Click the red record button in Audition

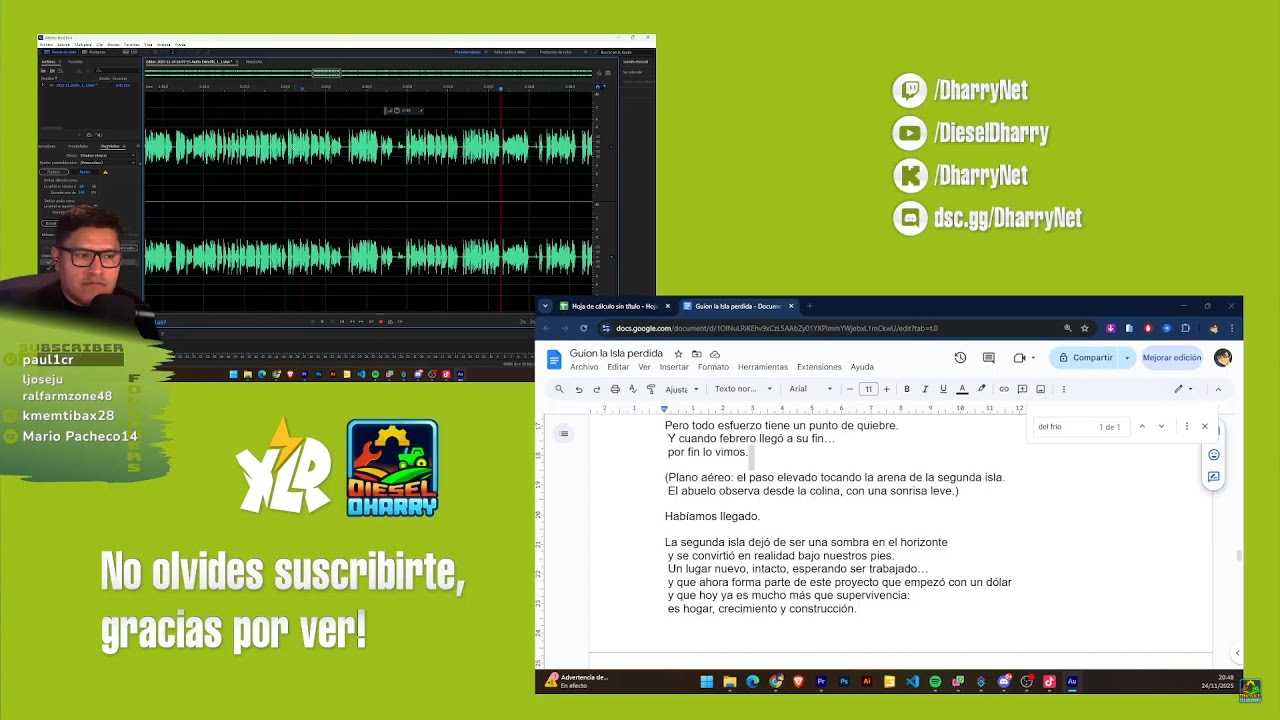click(x=380, y=321)
